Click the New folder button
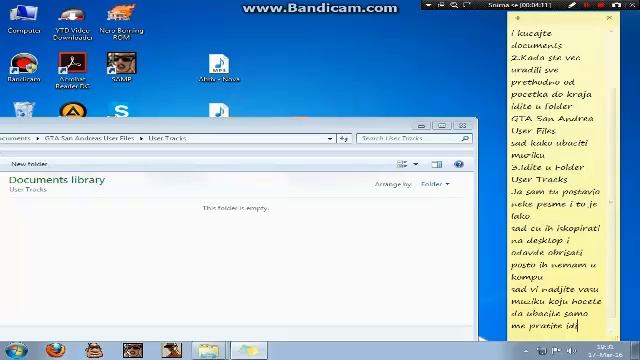This screenshot has height=360, width=640. pyautogui.click(x=29, y=164)
